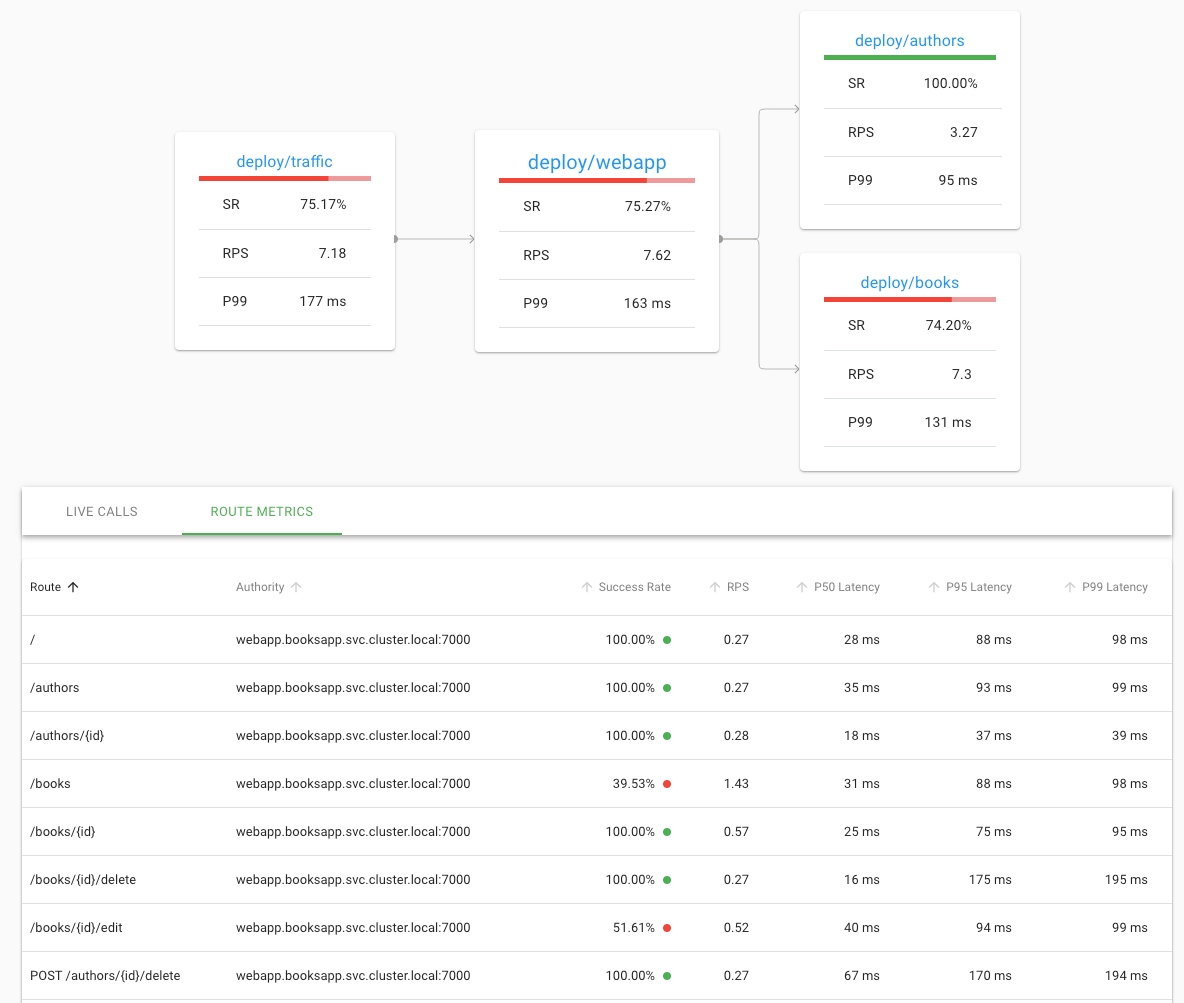Click the red success-rate bar under deploy/books

point(889,300)
